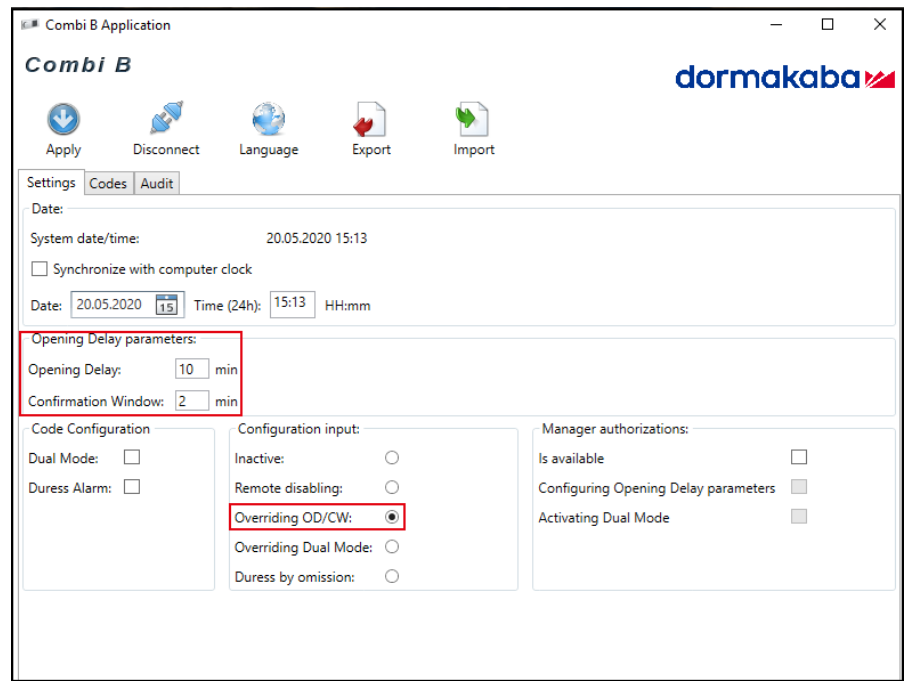917x689 pixels.
Task: Enable Synchronize with computer clock
Action: point(40,269)
